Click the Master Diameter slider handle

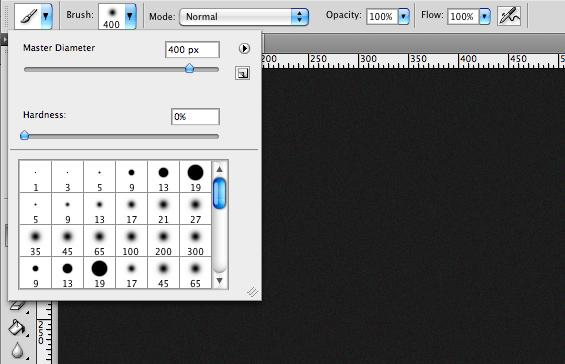coord(190,68)
